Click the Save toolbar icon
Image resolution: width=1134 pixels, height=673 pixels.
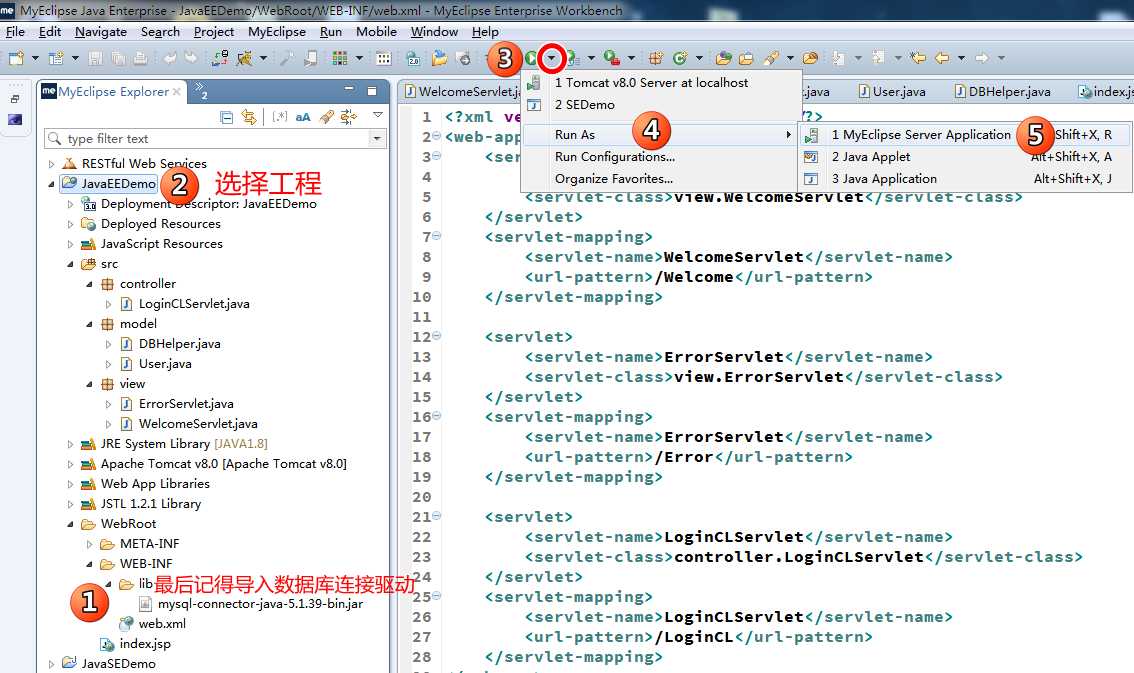[x=95, y=58]
